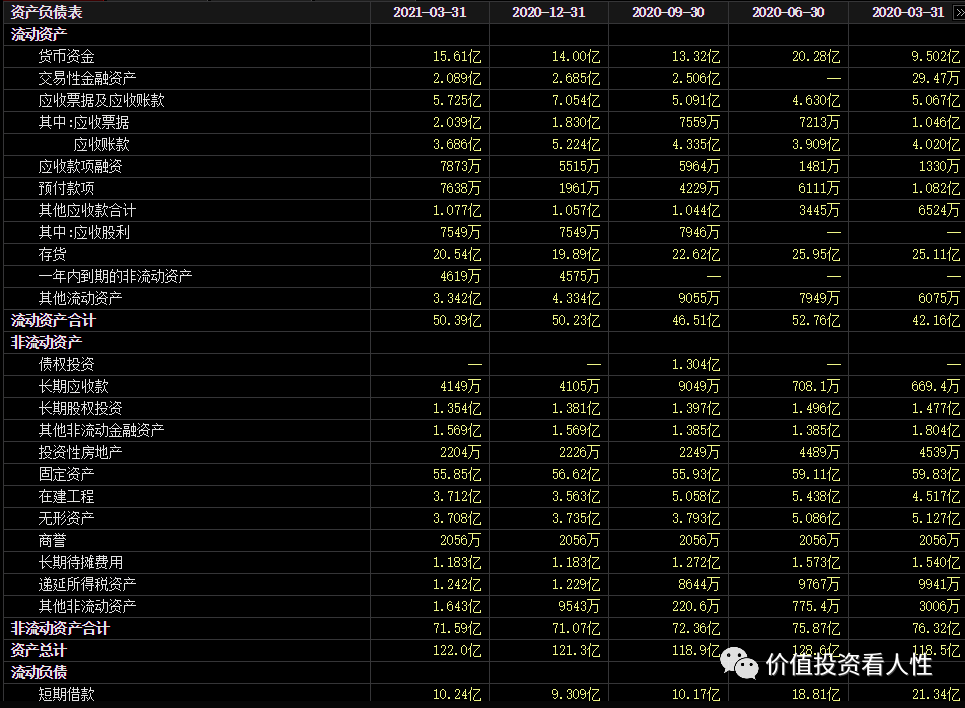Select the 在建工程 row label
Viewport: 965px width, 708px height.
66,497
